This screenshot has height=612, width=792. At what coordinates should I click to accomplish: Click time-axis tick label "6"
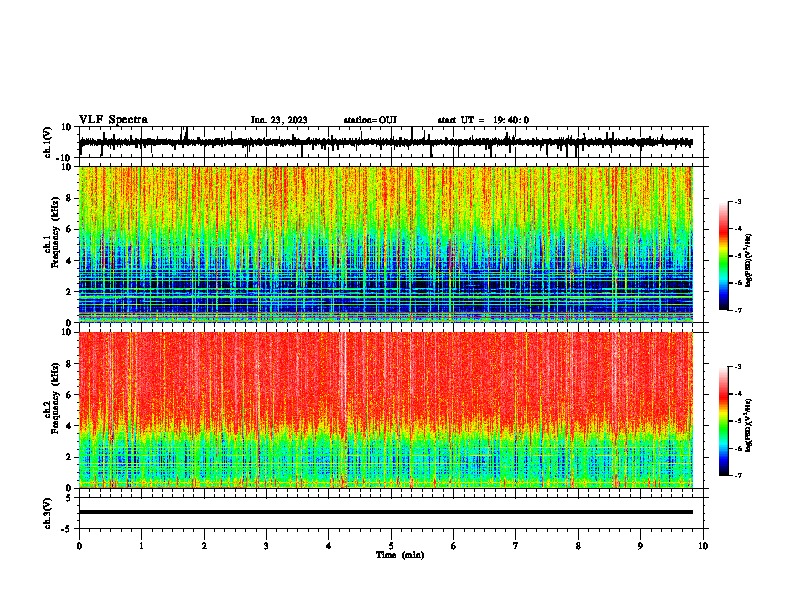pos(454,546)
